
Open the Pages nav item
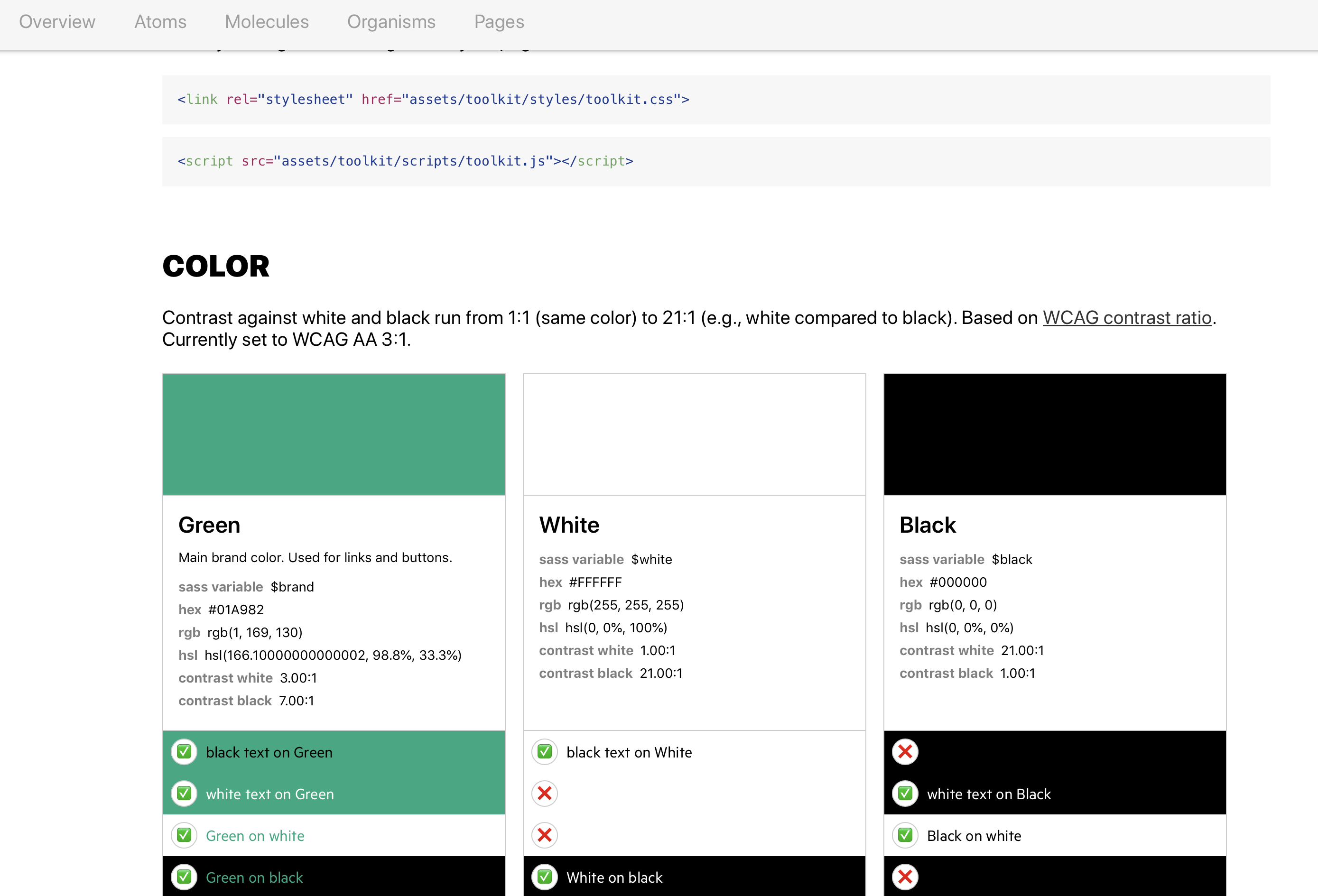pos(499,21)
